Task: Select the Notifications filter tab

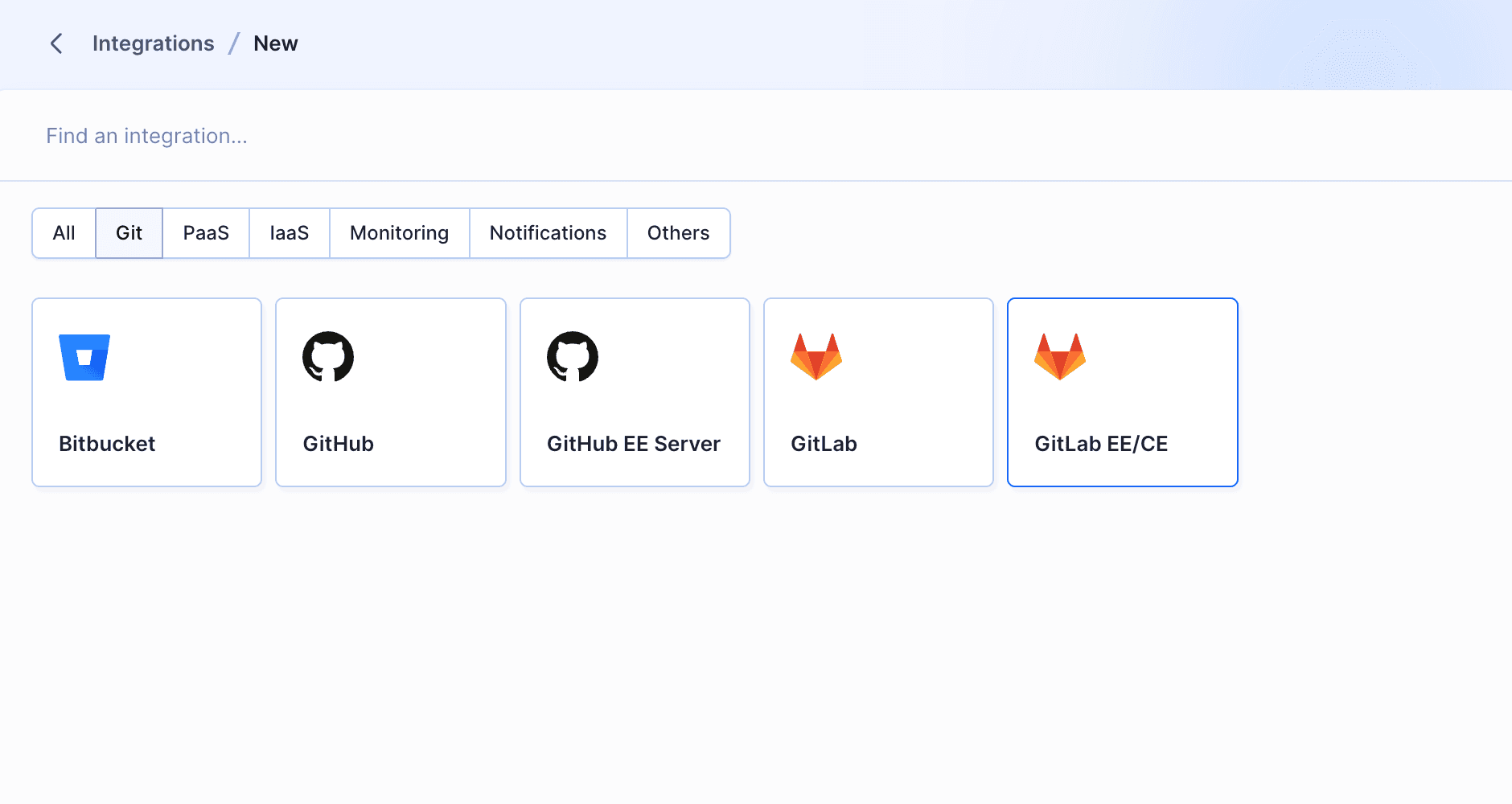Action: [549, 233]
